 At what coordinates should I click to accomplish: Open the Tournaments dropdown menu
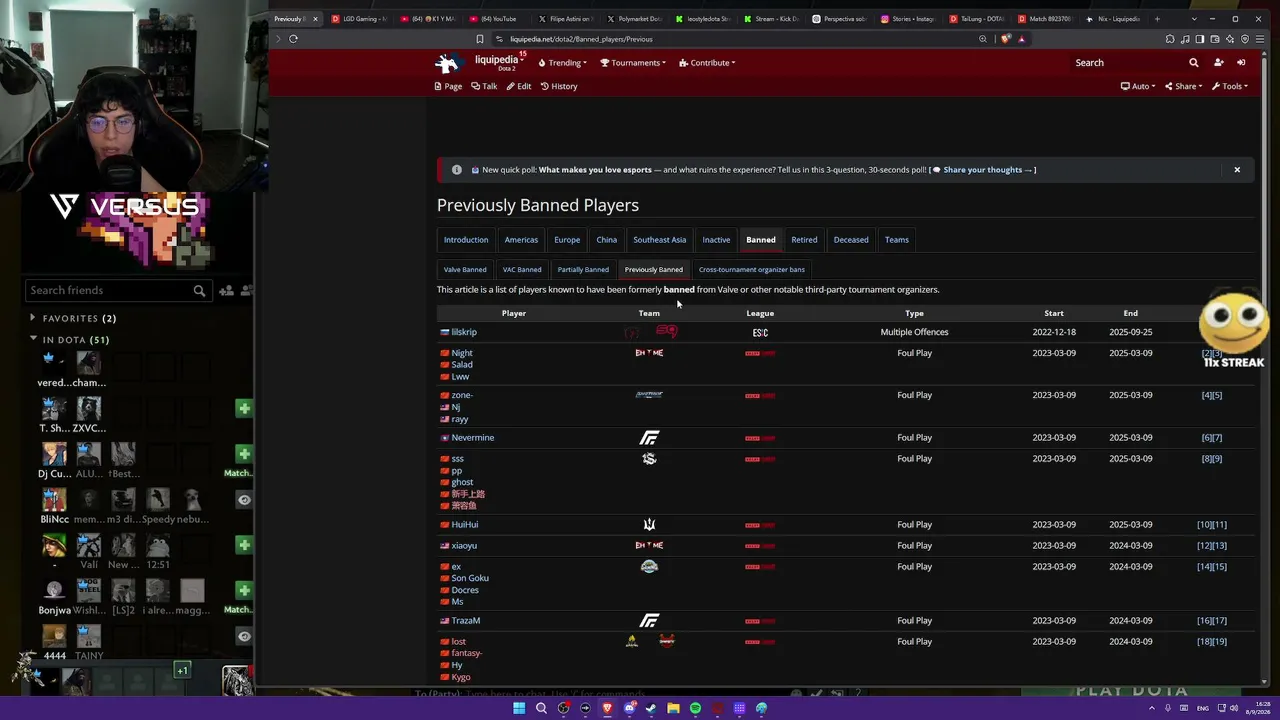point(633,63)
